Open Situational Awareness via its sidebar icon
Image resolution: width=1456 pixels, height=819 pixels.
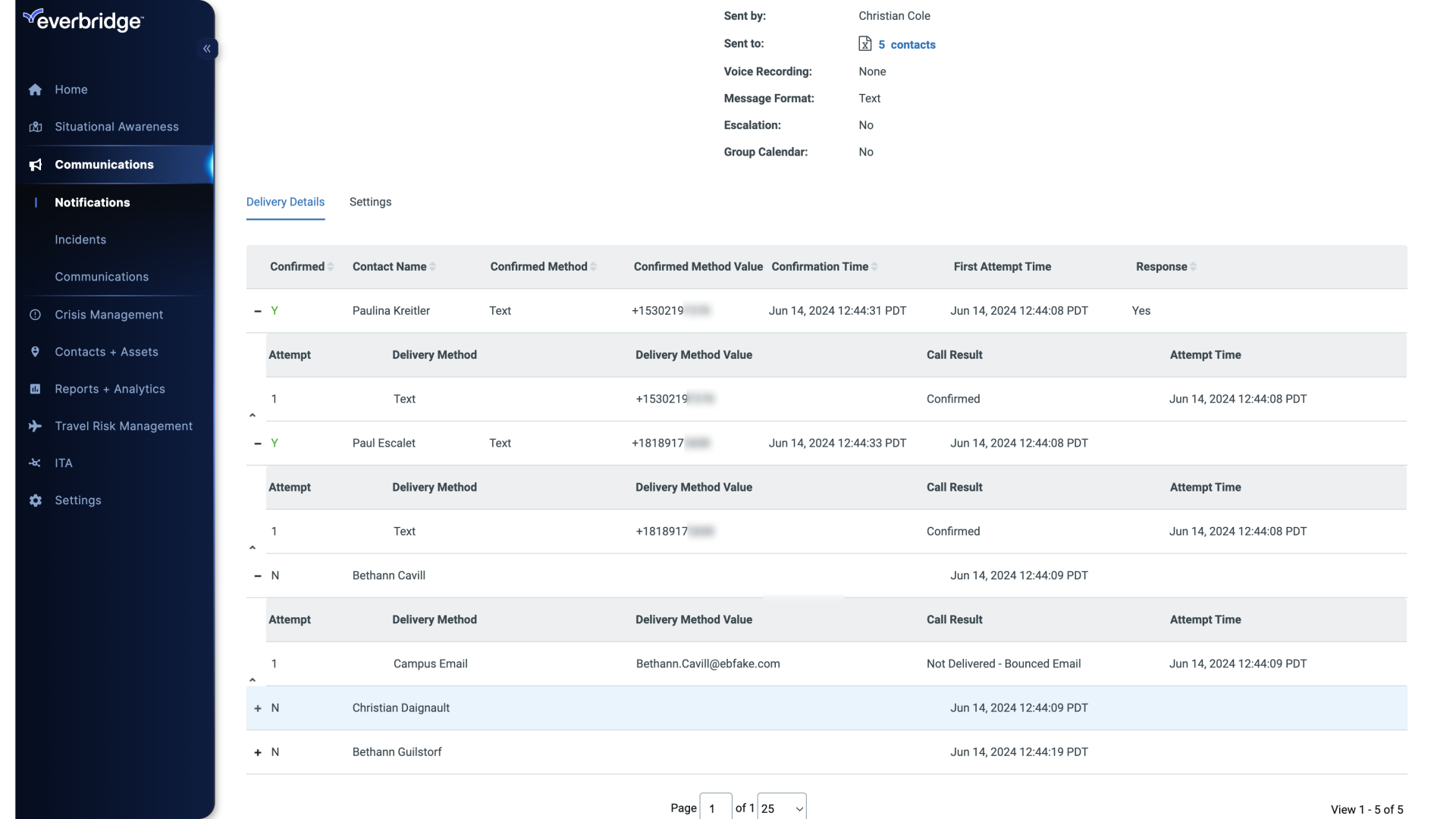coord(35,127)
